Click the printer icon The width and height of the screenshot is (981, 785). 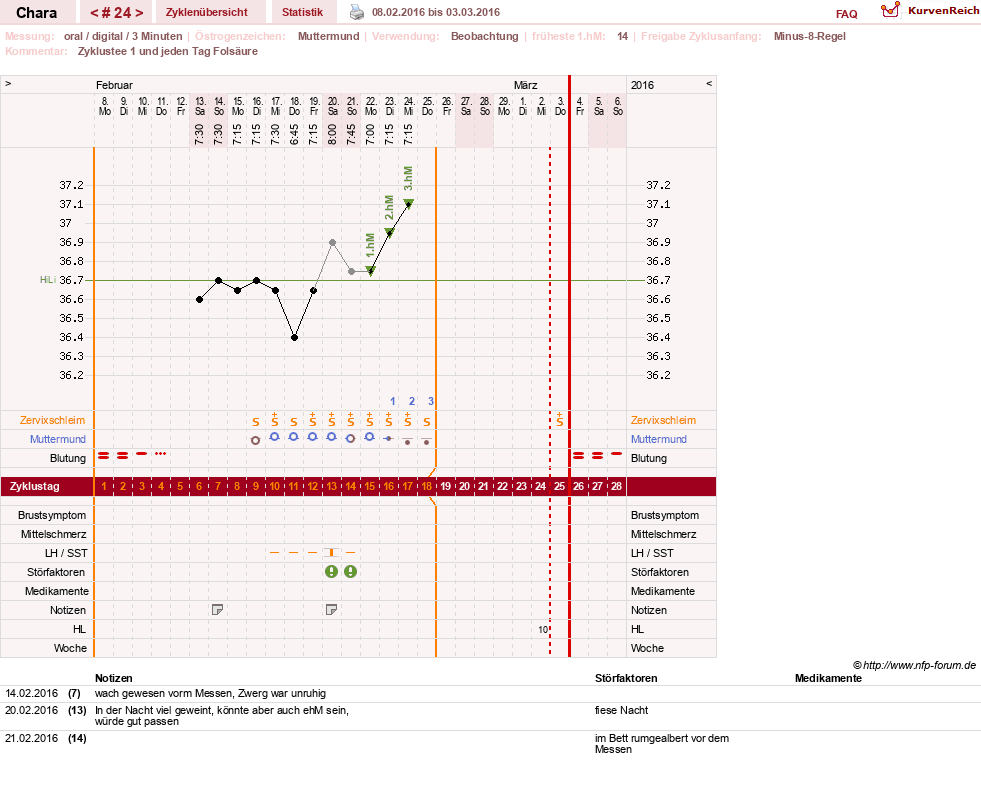(x=357, y=12)
